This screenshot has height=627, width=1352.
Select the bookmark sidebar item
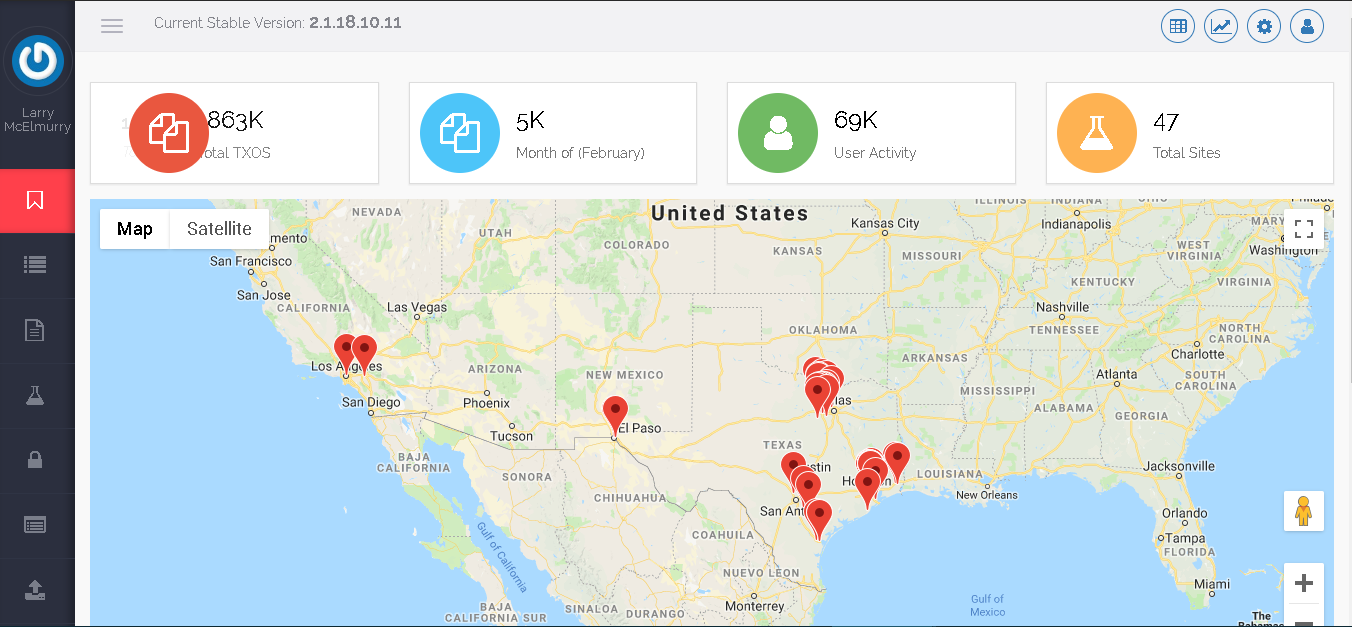pos(36,201)
